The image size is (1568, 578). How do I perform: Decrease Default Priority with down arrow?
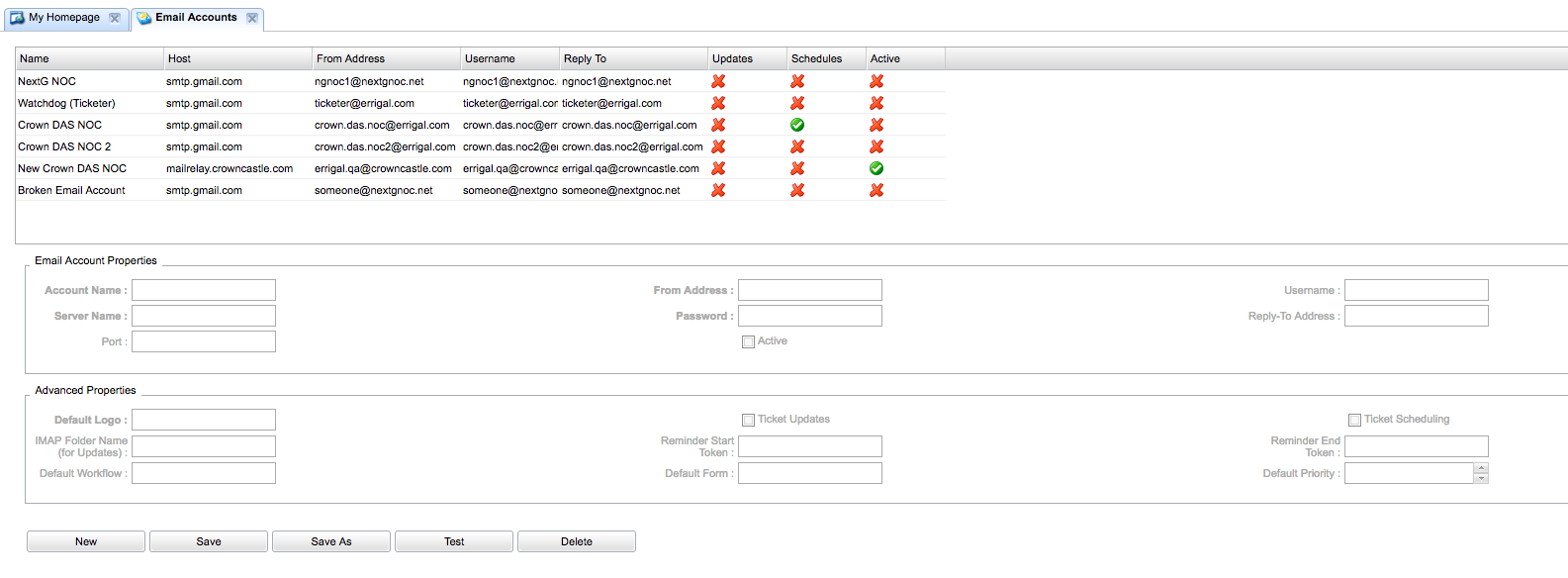pyautogui.click(x=1481, y=479)
